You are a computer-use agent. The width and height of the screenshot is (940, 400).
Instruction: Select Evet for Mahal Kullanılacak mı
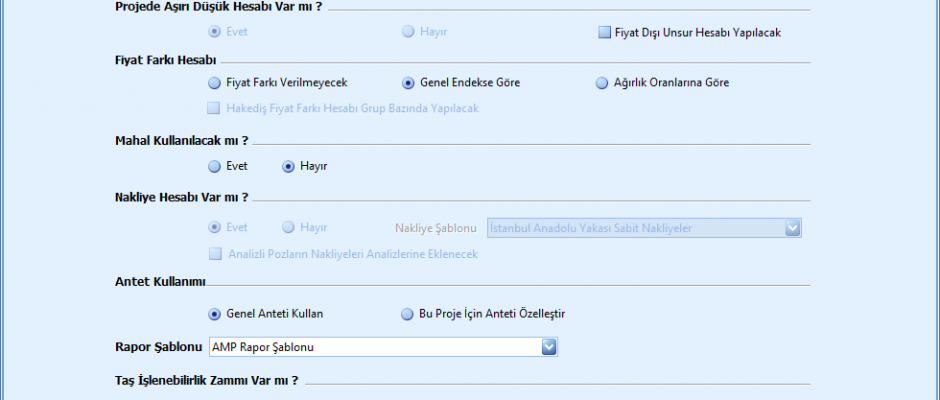(214, 166)
